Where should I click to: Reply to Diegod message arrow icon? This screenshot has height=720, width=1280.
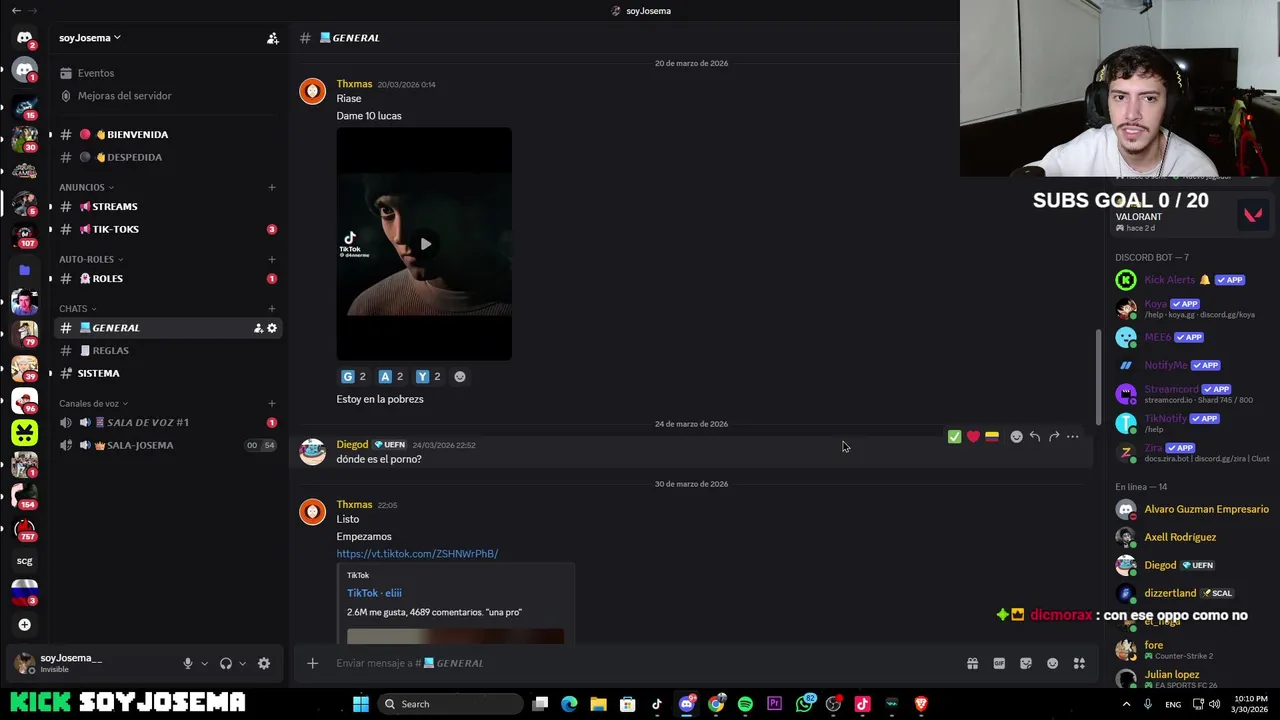click(x=1035, y=437)
